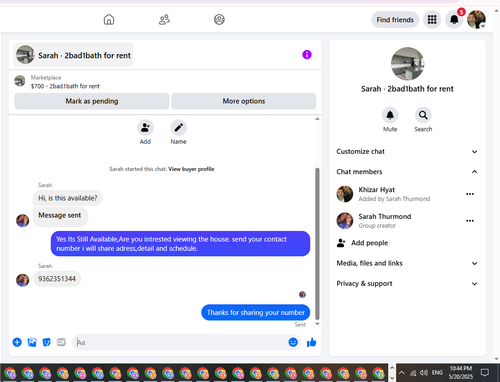This screenshot has width=500, height=382.
Task: Click Add people in chat members
Action: pyautogui.click(x=362, y=243)
